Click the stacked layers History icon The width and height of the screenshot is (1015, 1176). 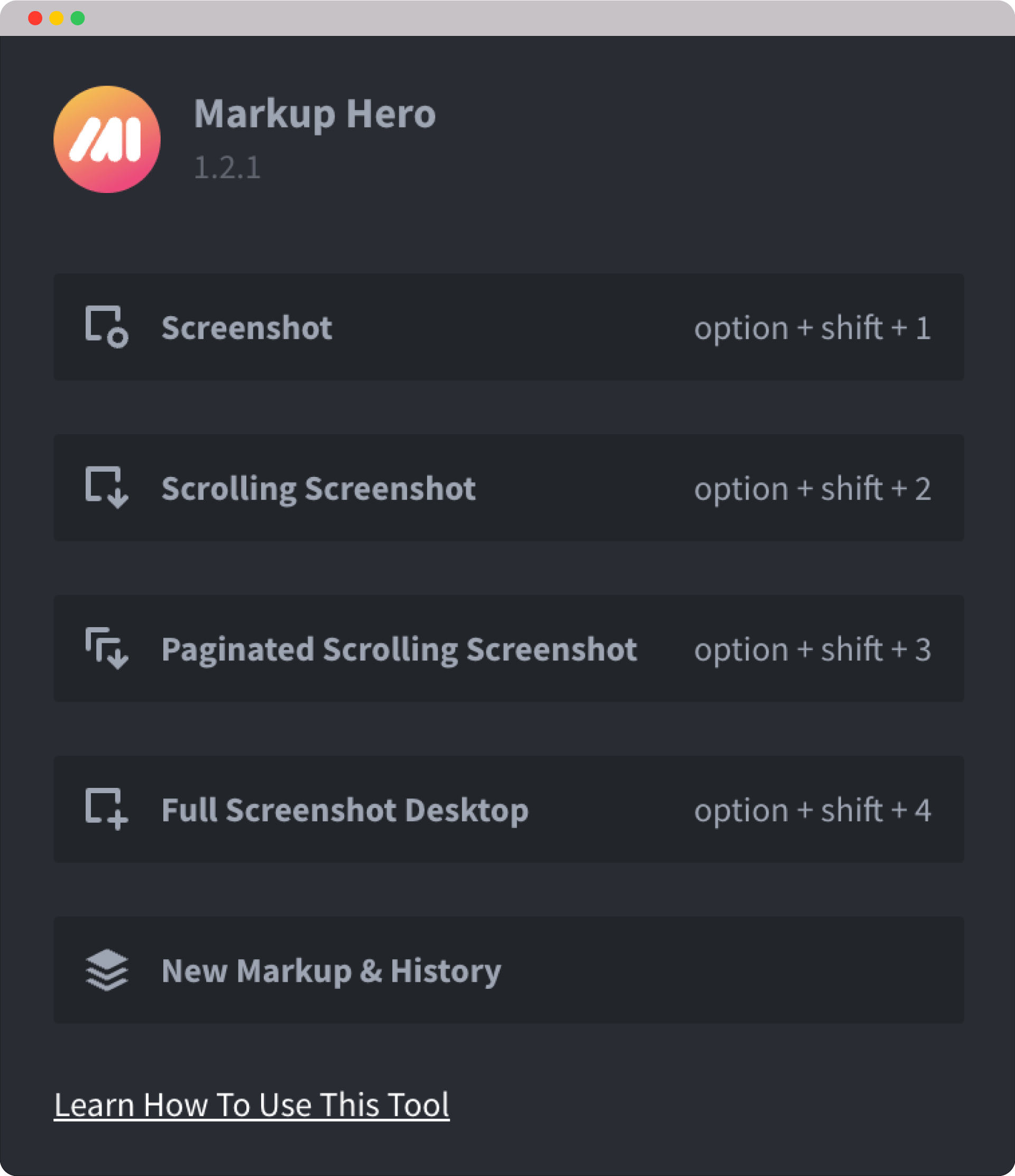(x=107, y=970)
